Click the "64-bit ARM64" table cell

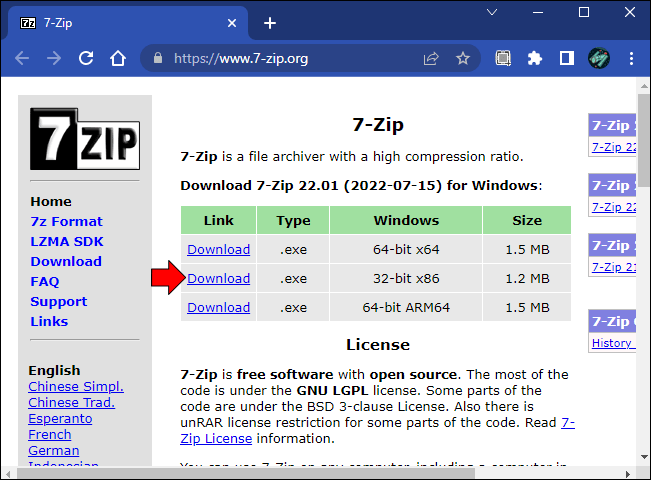coord(406,308)
